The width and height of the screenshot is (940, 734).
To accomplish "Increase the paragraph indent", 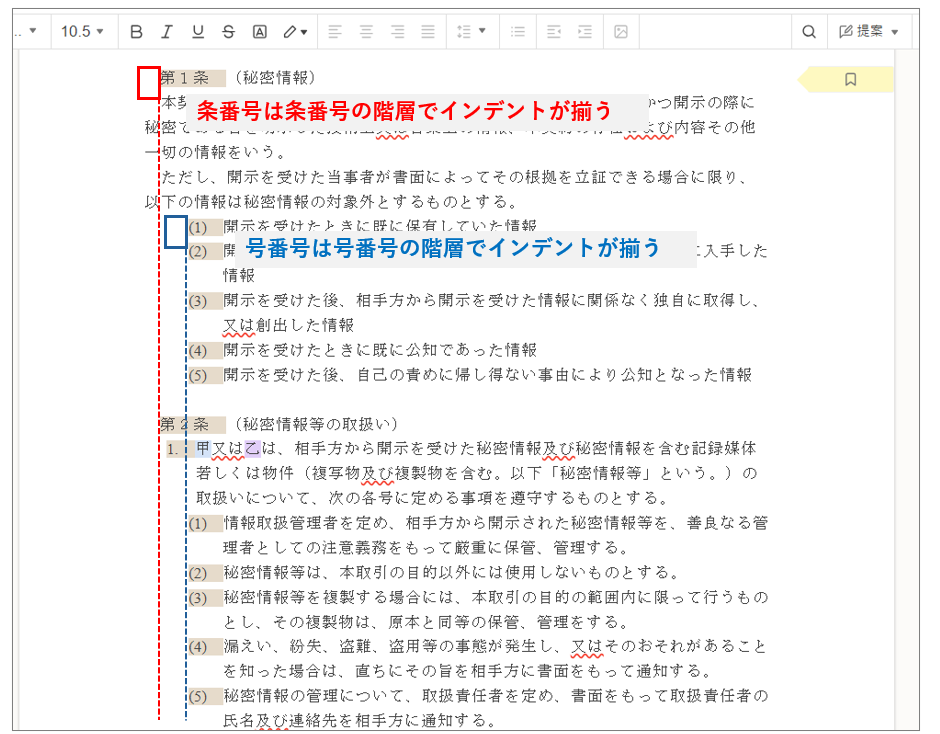I will point(585,32).
